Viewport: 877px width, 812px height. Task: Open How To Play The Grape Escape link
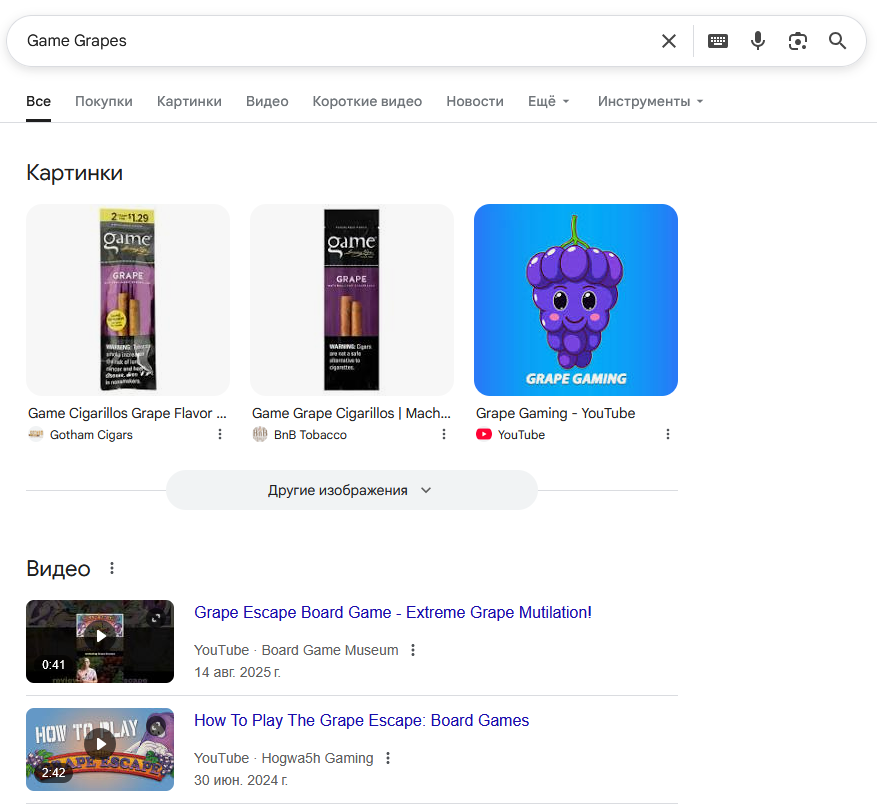click(x=361, y=720)
